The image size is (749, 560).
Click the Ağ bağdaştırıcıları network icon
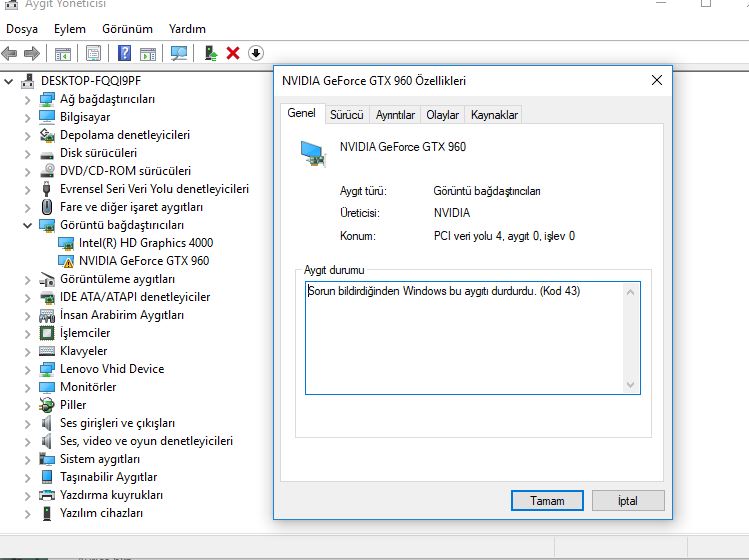point(47,99)
